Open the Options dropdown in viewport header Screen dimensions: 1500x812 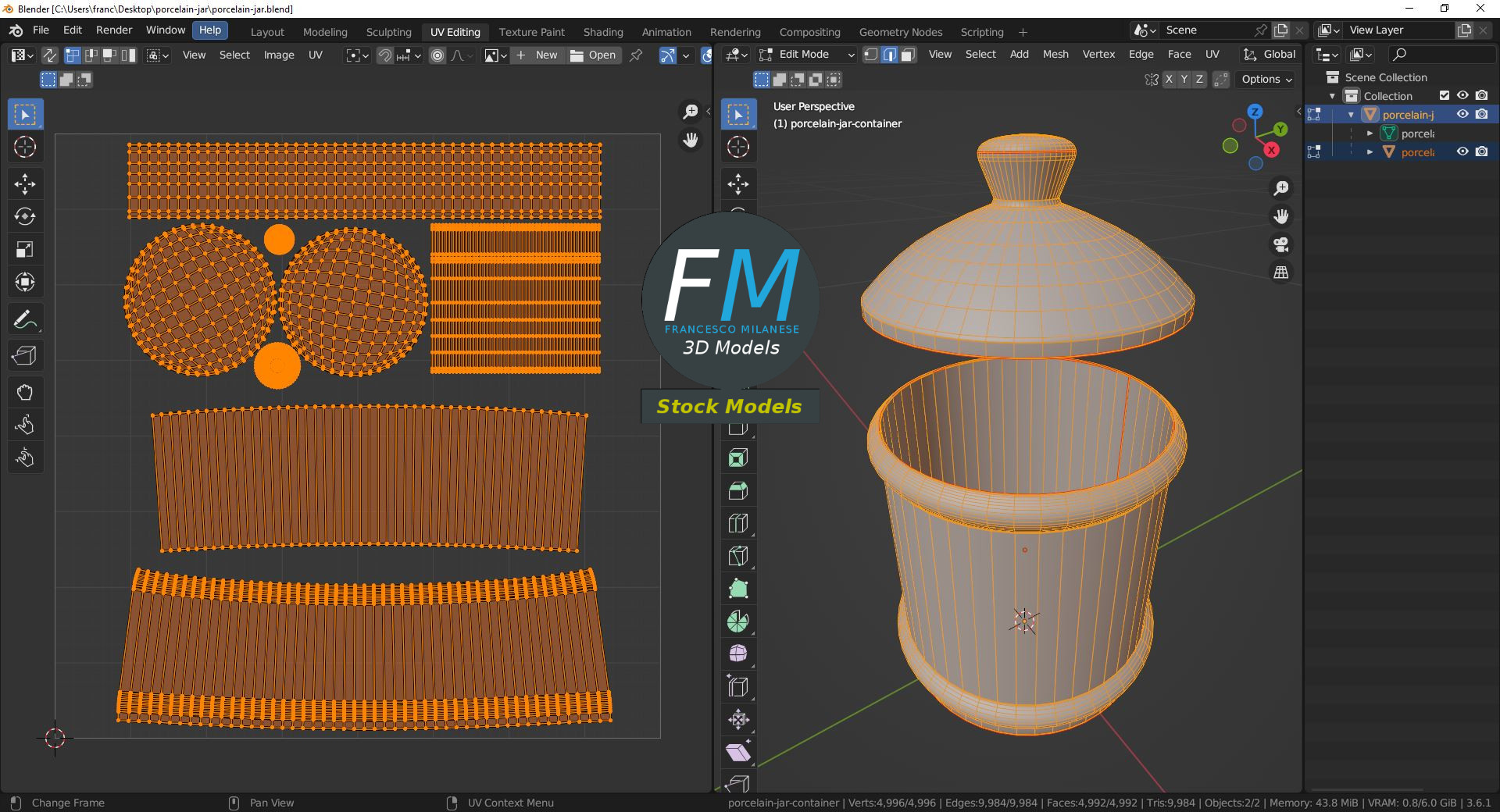(1266, 79)
